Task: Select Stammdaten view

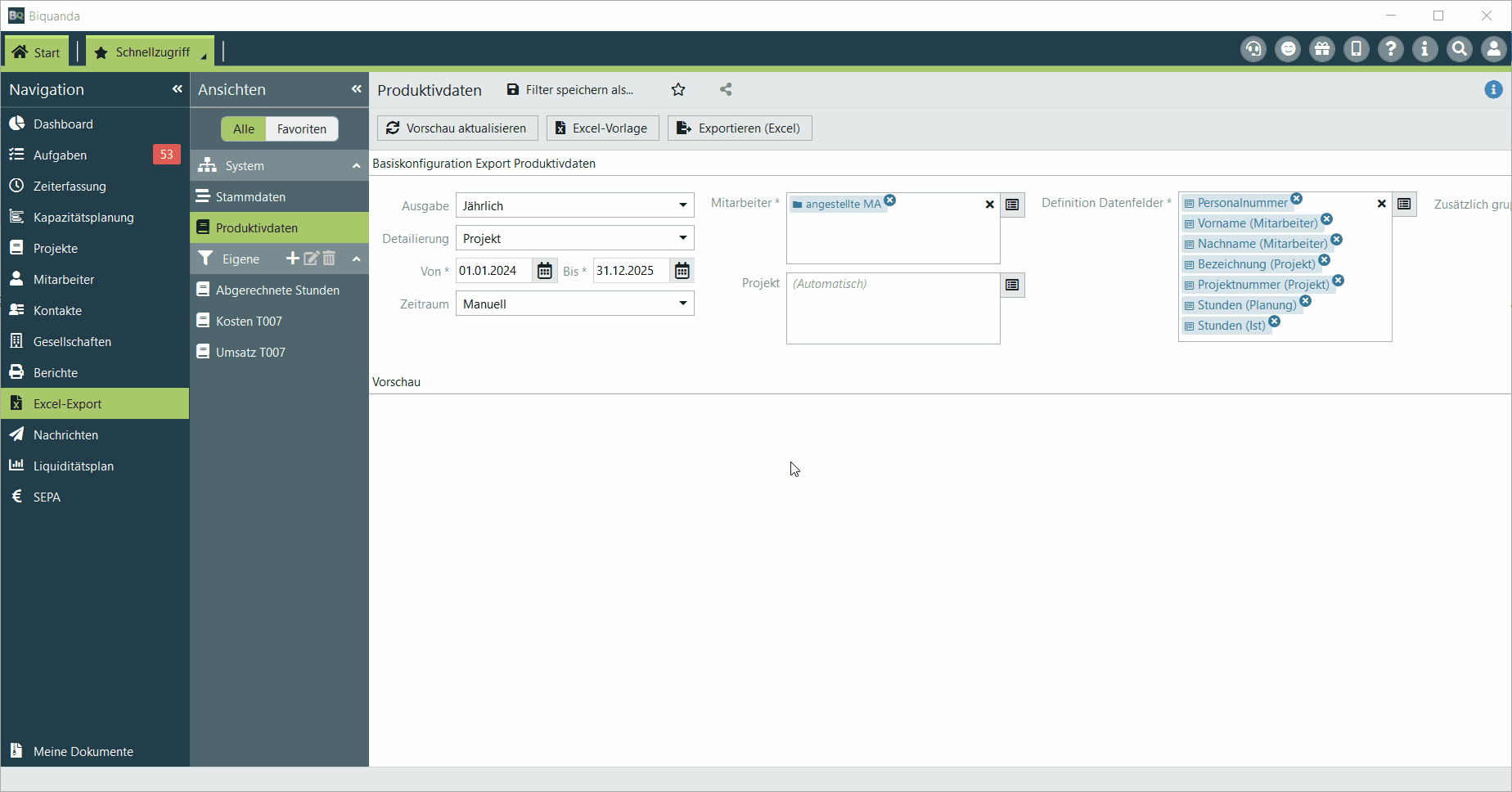Action: (250, 197)
